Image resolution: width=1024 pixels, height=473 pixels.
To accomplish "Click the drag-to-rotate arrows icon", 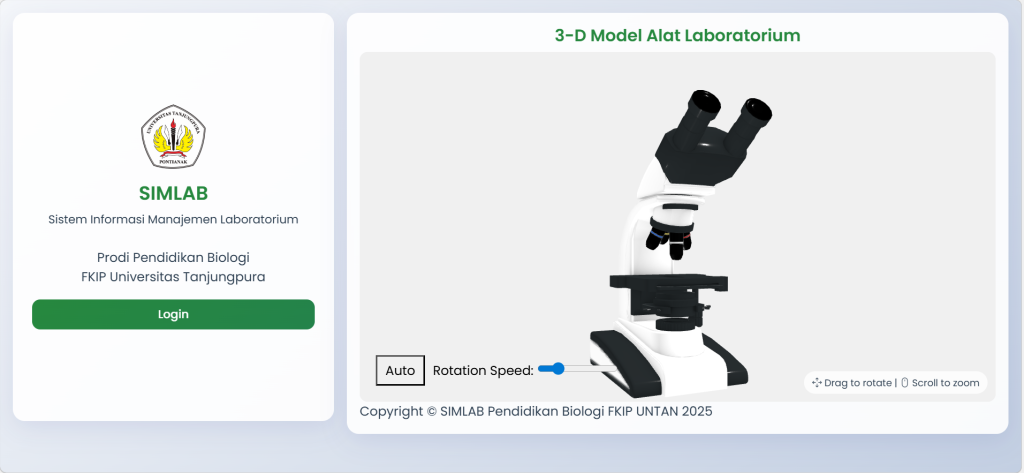I will 817,383.
